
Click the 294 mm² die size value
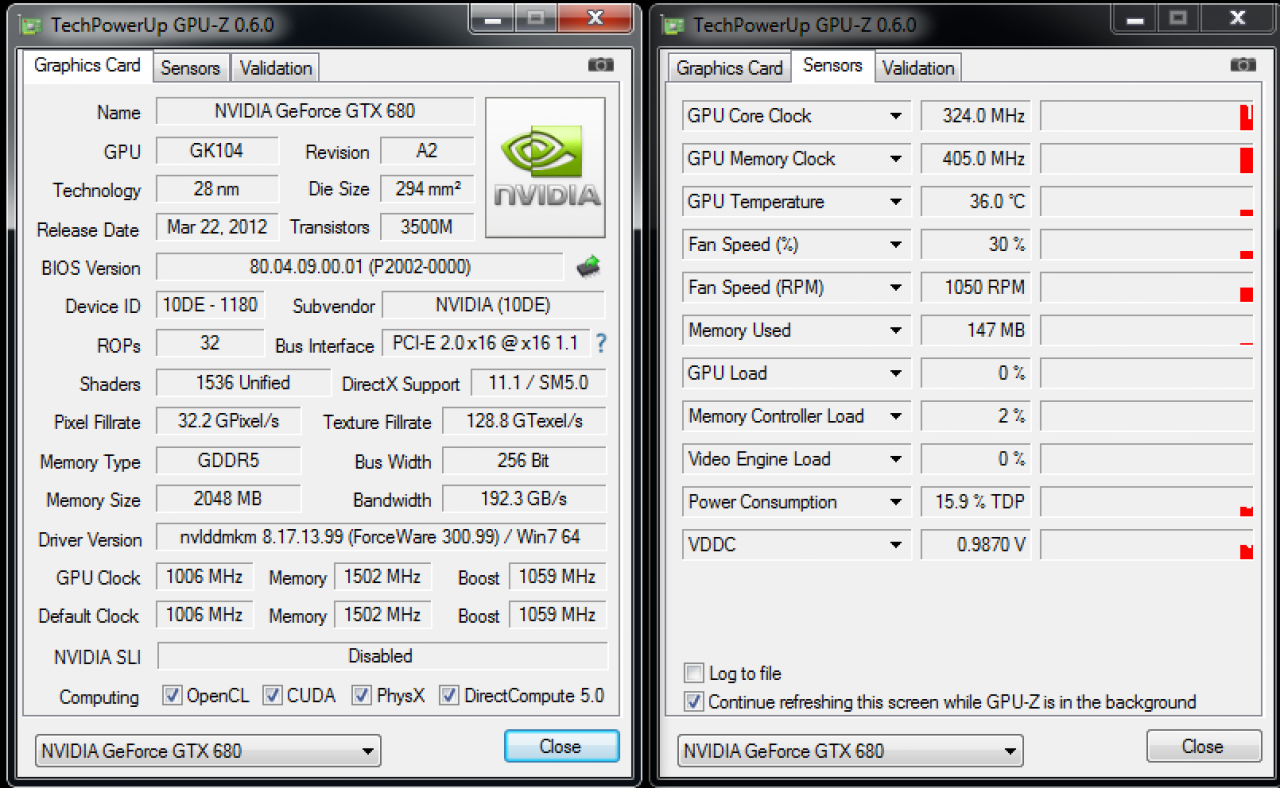(427, 189)
